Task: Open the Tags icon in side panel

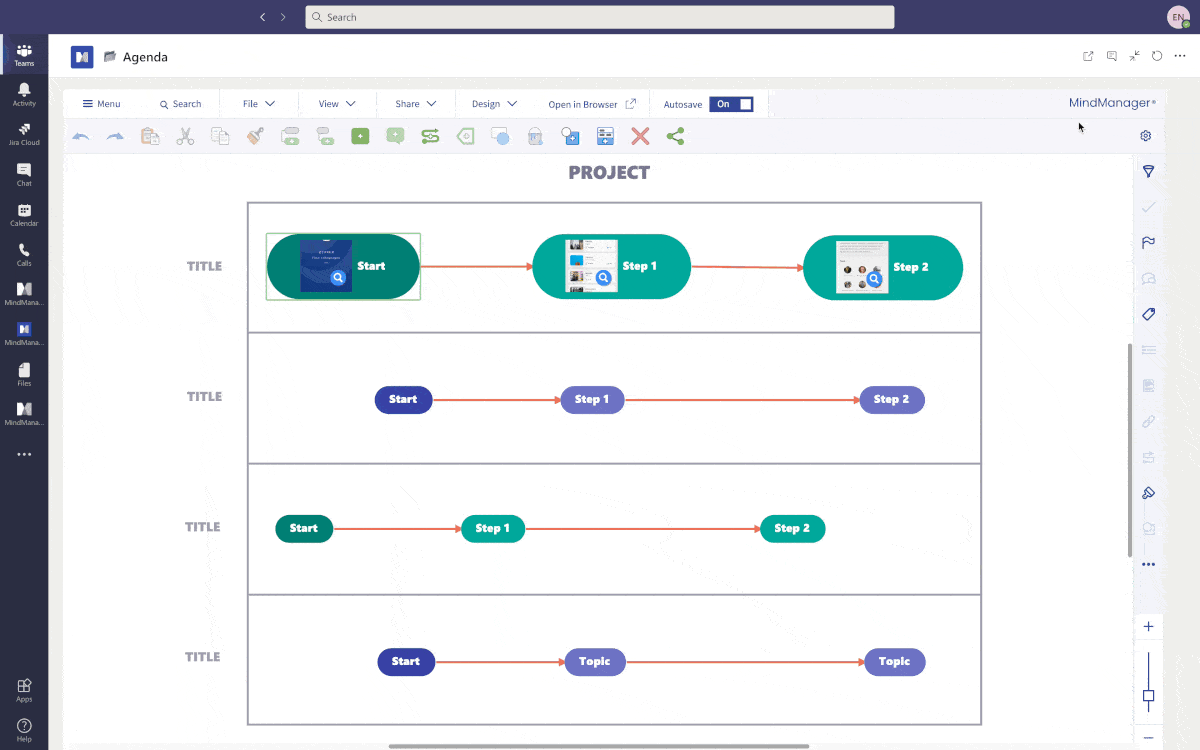Action: coord(1148,314)
